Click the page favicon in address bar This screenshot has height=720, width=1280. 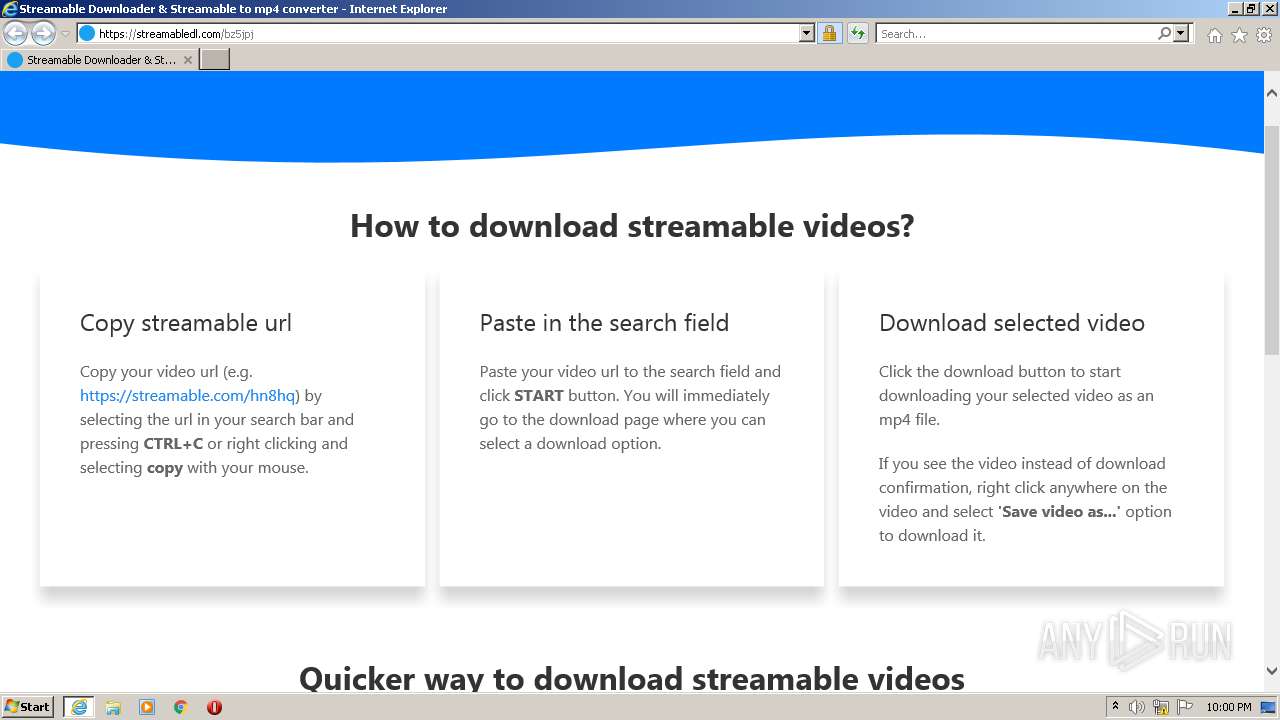click(x=87, y=34)
